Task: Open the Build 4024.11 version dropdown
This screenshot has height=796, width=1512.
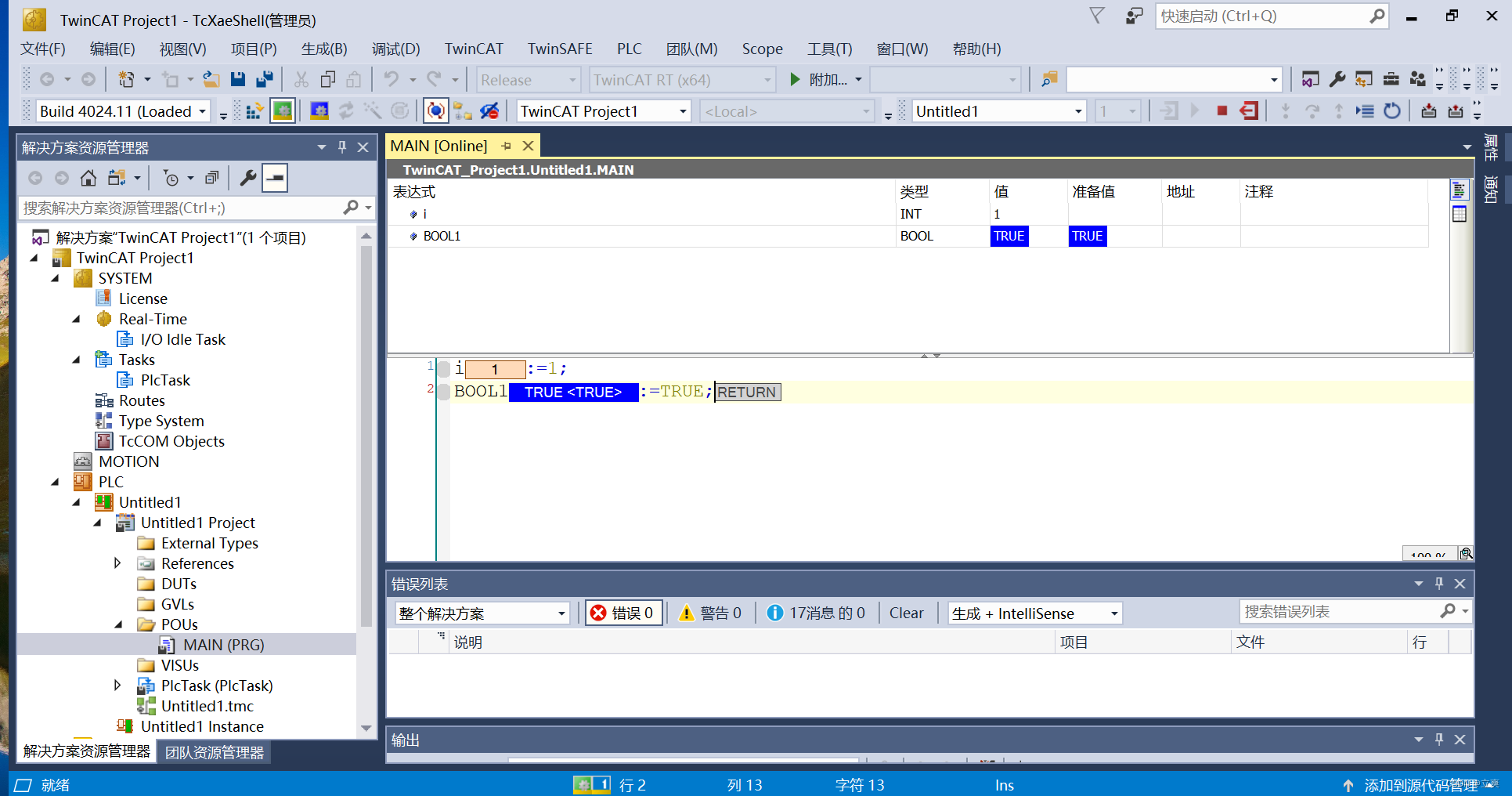Action: (x=202, y=111)
